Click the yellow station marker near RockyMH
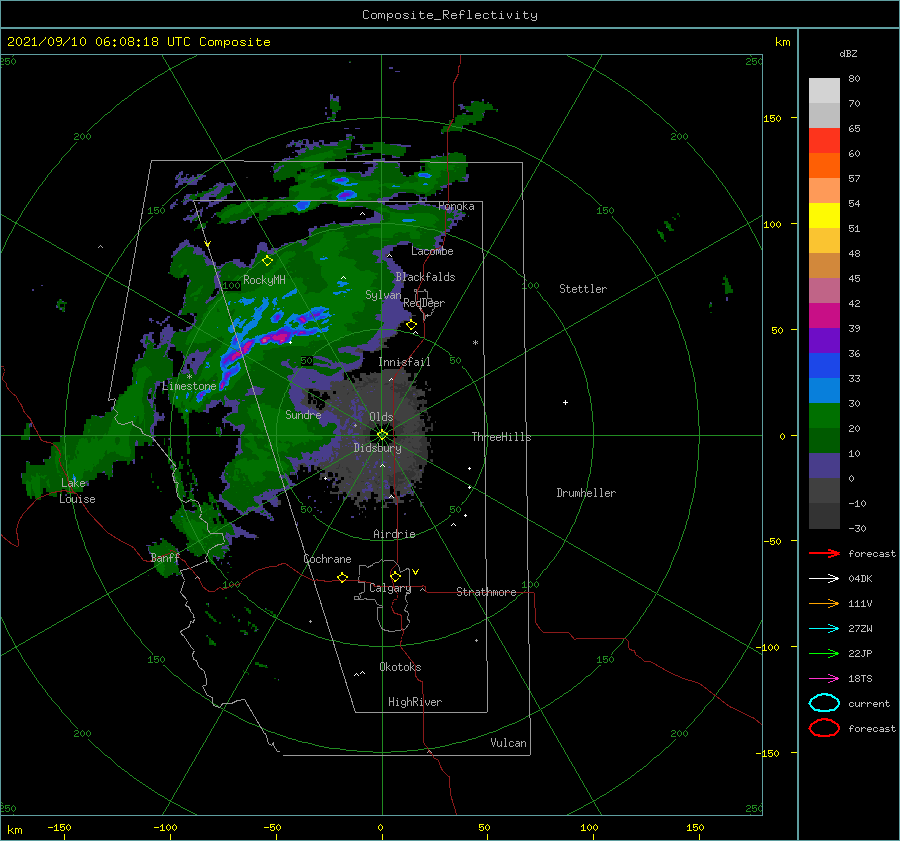Image resolution: width=900 pixels, height=841 pixels. [x=267, y=261]
